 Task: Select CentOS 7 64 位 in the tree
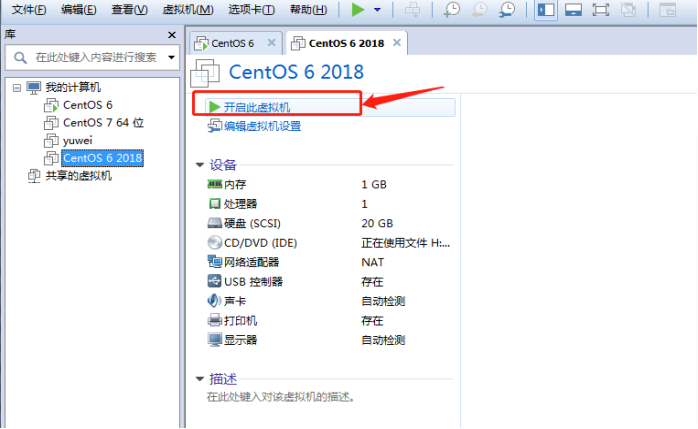(103, 123)
